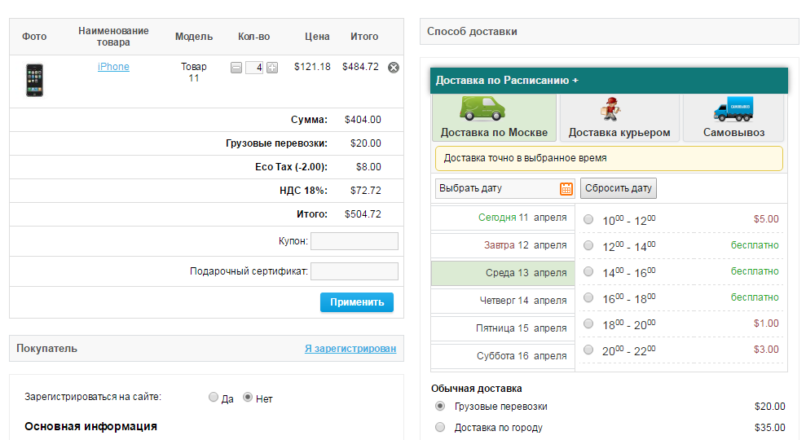Screen dimensions: 806x440
Task: Select the 10:00 - 12:00 time slot radio
Action: (x=589, y=219)
